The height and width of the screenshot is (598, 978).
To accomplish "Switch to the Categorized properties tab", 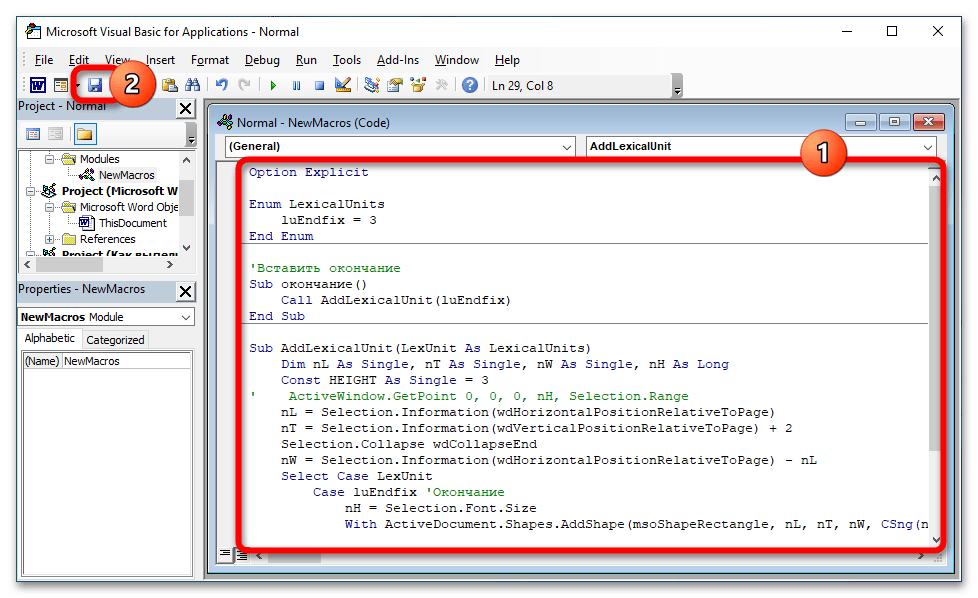I will point(115,340).
